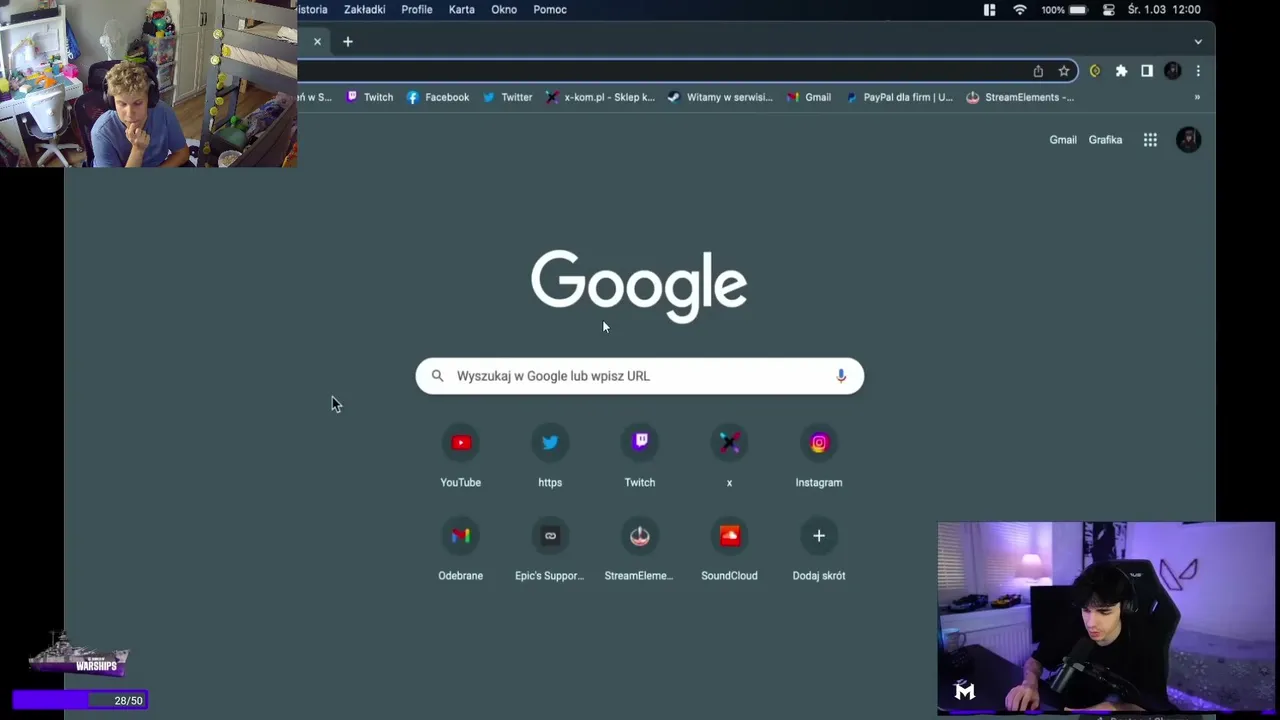Screen dimensions: 1280x720
Task: Click the date and time Śr. 1.03 12:00
Action: tap(1164, 10)
